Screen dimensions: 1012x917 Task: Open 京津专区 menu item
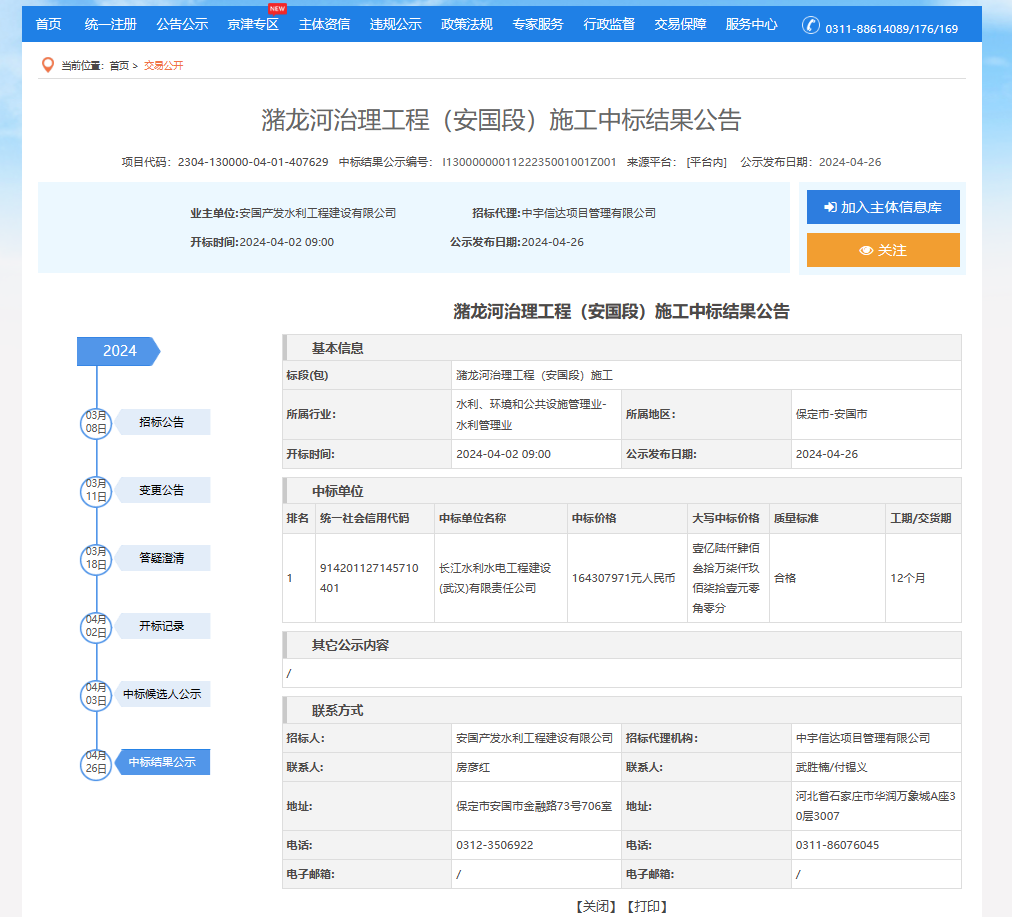tap(253, 24)
